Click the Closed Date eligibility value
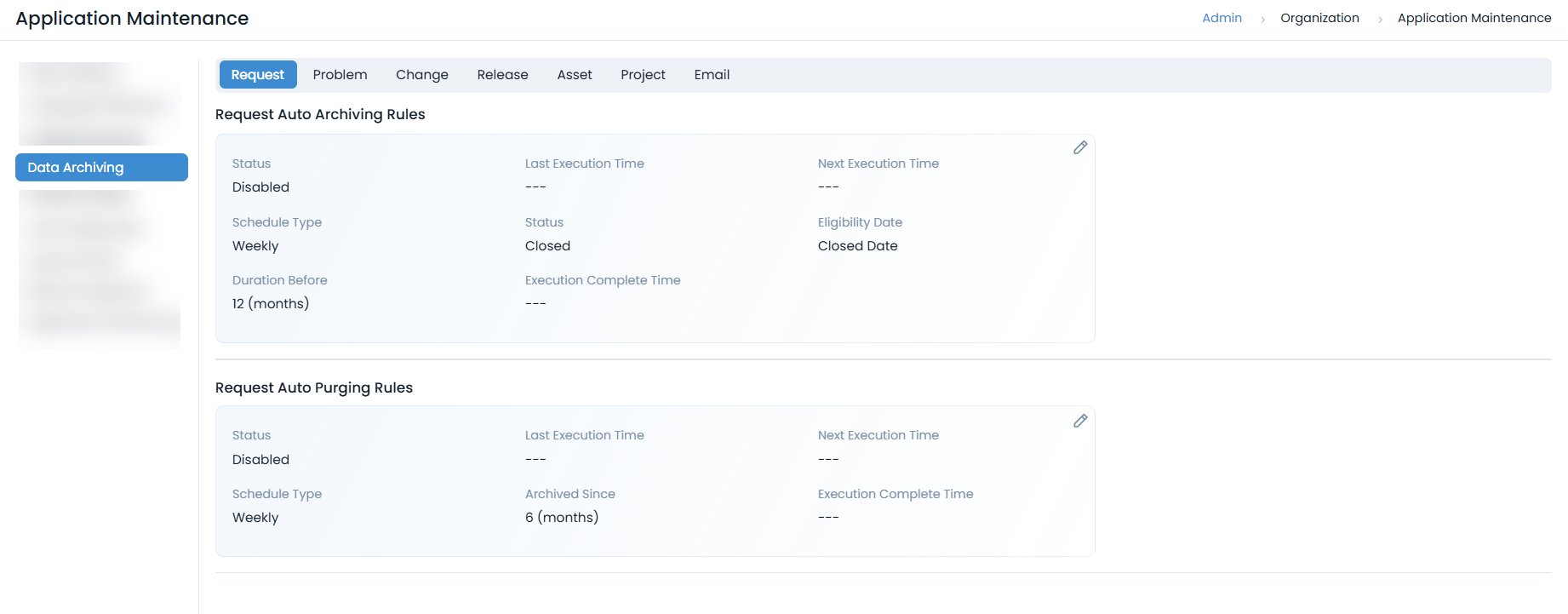 coord(857,246)
